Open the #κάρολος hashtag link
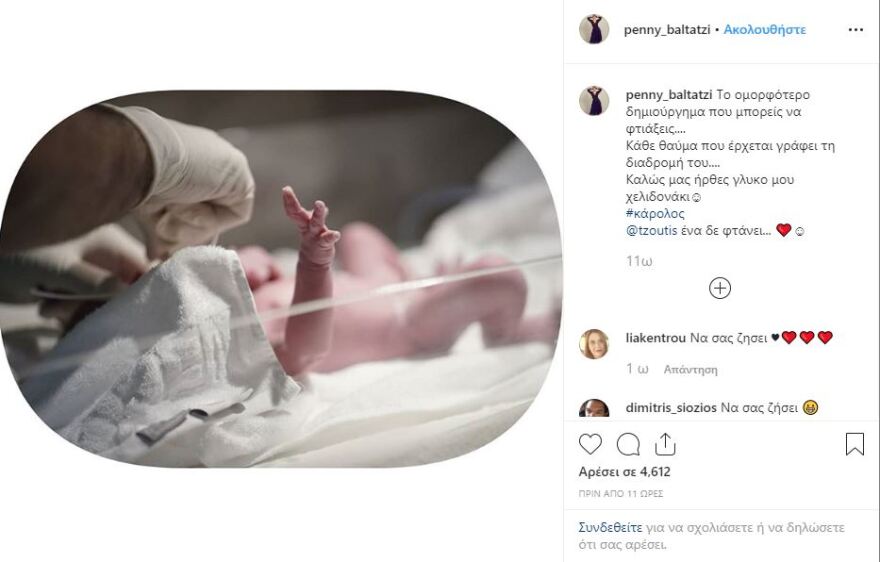 pyautogui.click(x=655, y=213)
